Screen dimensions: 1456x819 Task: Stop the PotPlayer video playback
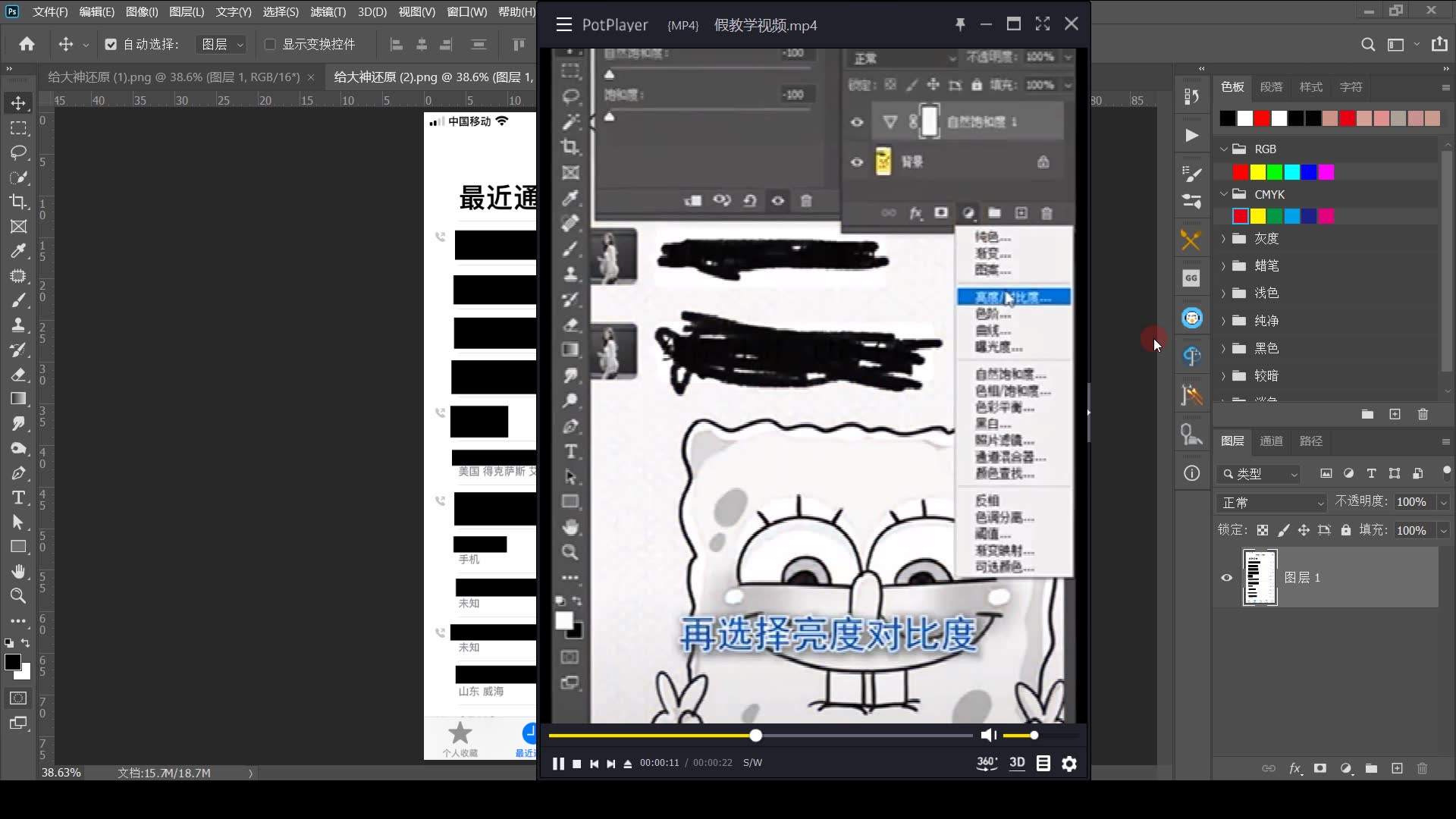(x=576, y=764)
